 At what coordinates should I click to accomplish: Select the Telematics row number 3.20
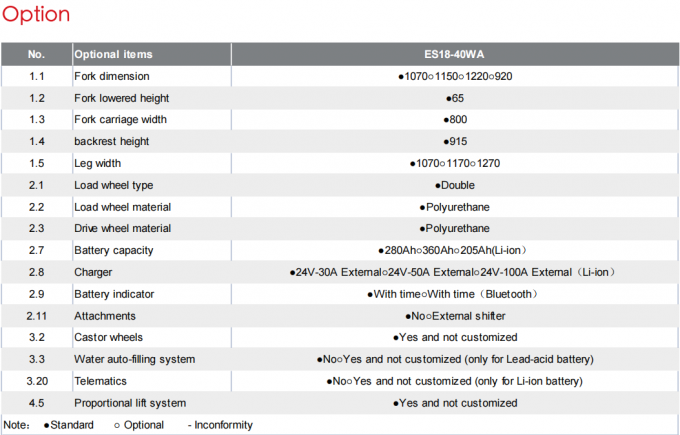[36, 381]
